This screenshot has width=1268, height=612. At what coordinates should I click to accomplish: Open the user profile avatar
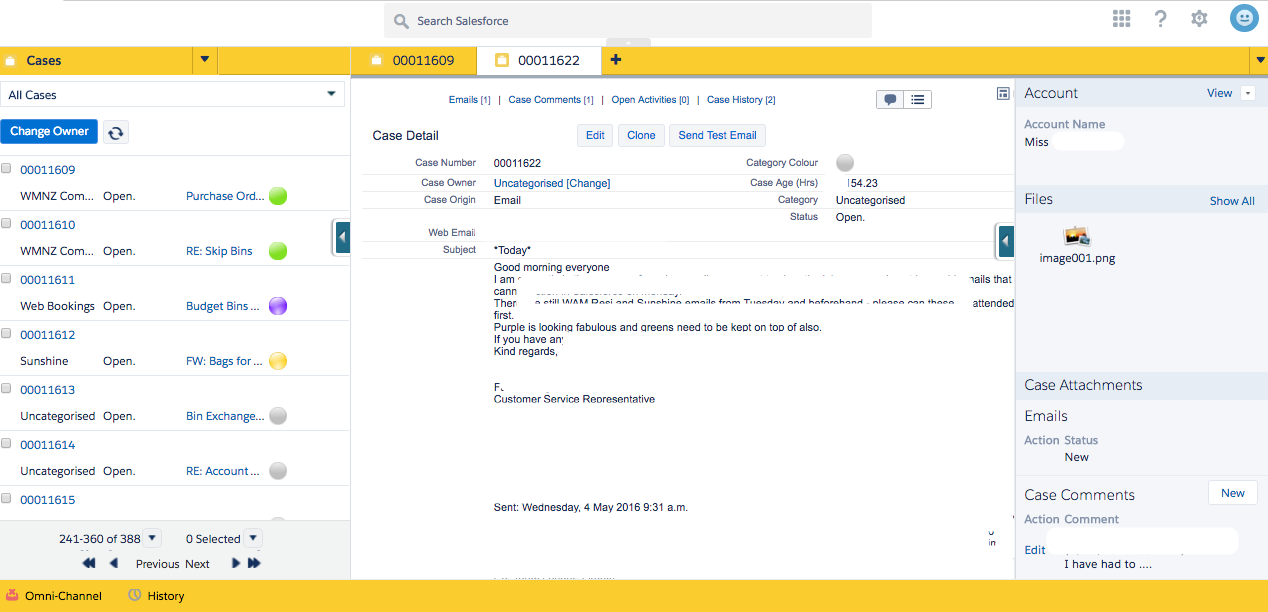[1243, 19]
